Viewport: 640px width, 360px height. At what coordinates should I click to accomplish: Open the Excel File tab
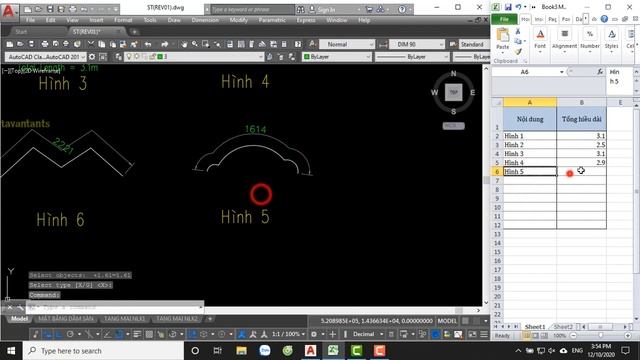504,19
